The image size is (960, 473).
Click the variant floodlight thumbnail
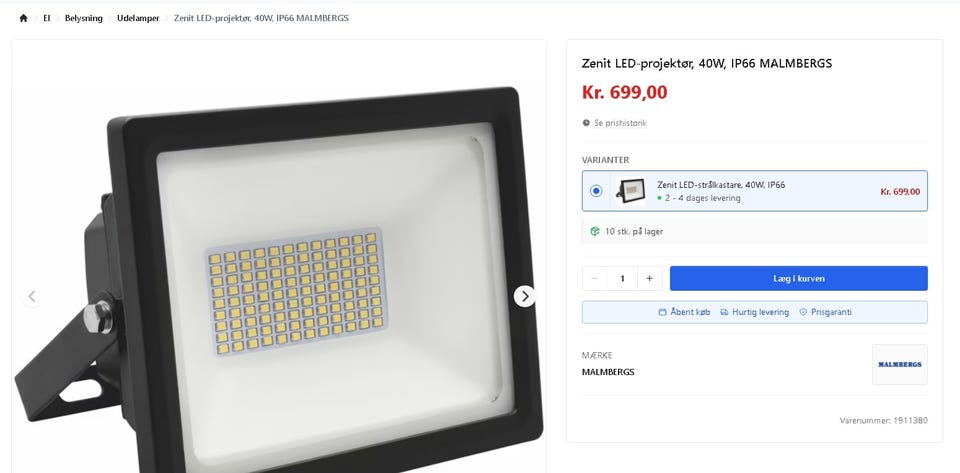[x=631, y=190]
